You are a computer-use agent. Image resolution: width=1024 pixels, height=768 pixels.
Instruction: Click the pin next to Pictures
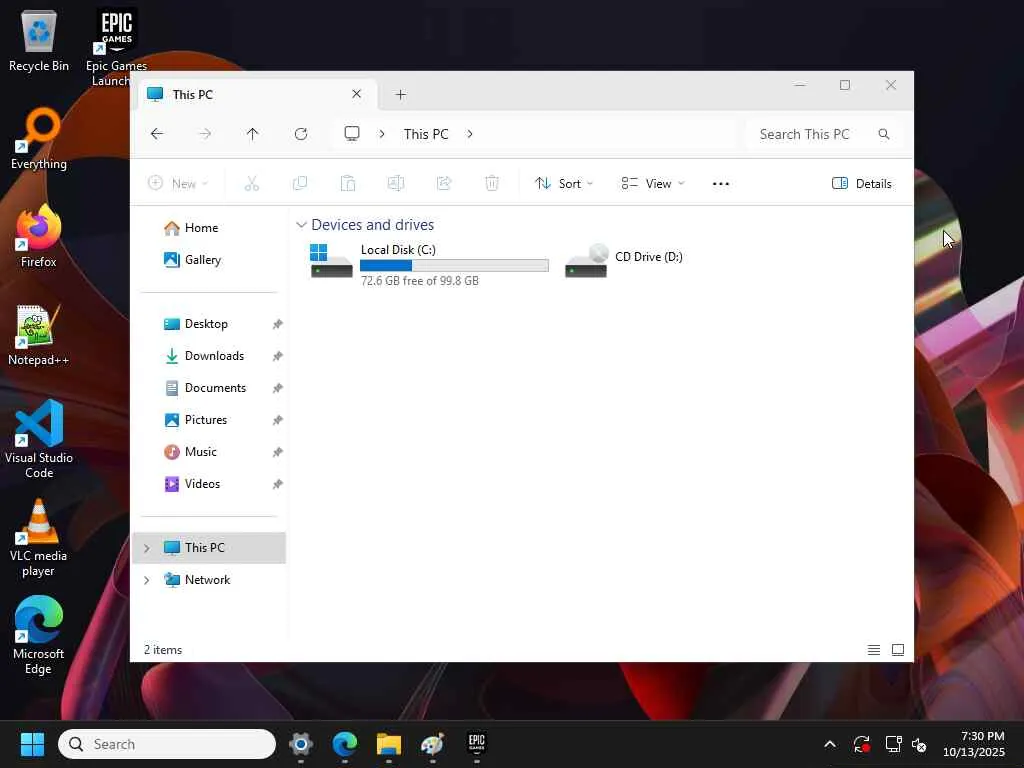click(278, 420)
